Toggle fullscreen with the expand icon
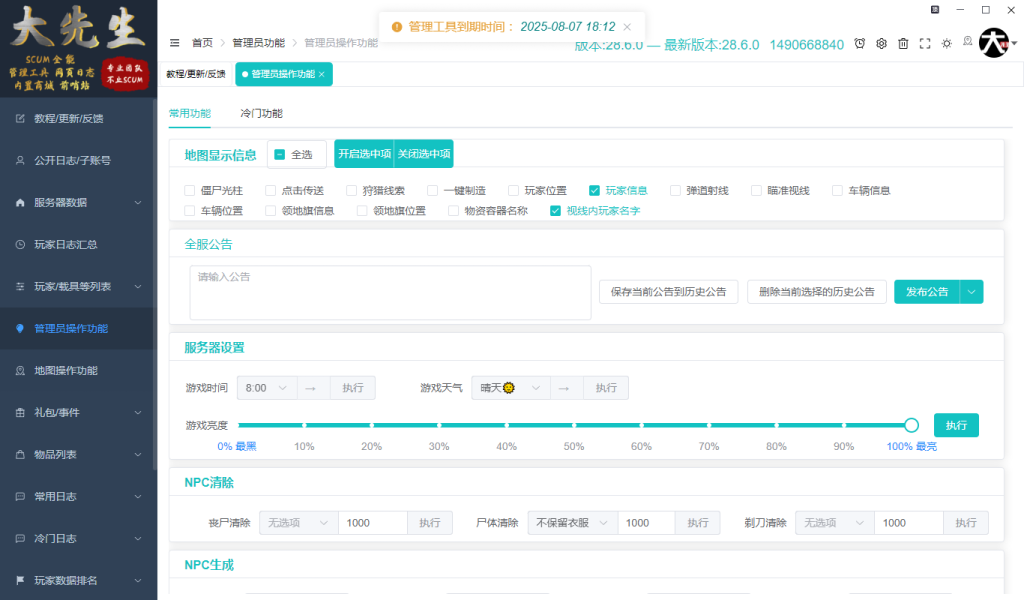 click(x=925, y=43)
